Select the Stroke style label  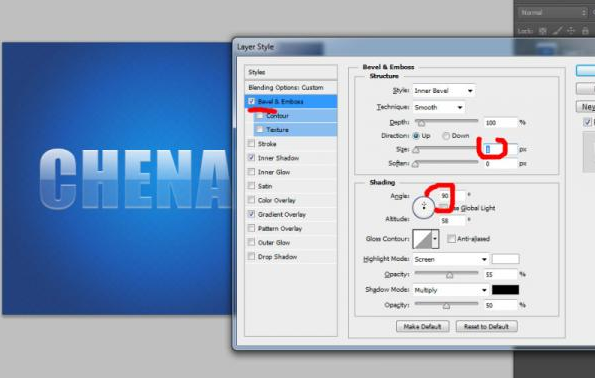pyautogui.click(x=267, y=144)
